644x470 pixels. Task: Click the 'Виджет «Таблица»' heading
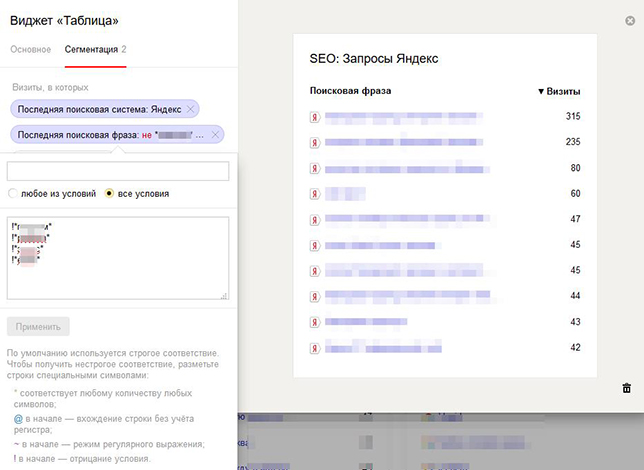[x=64, y=21]
